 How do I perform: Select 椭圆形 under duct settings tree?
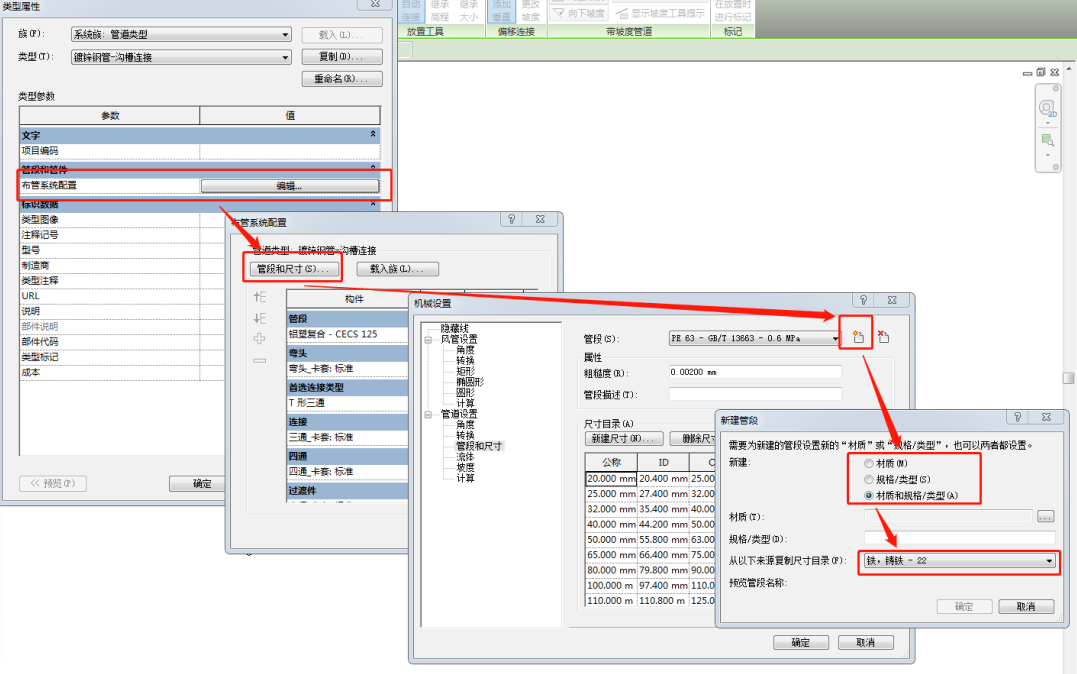pyautogui.click(x=470, y=381)
